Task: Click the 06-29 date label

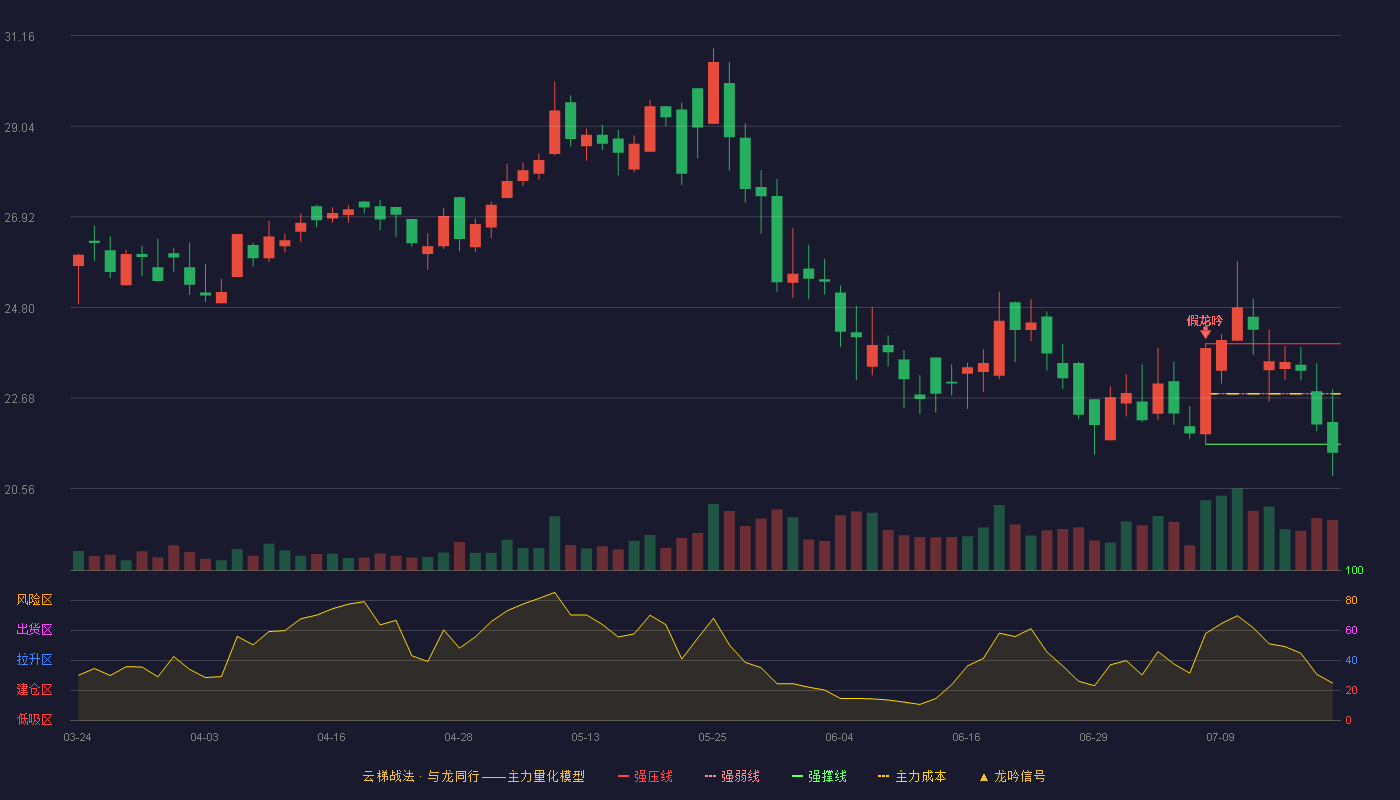Action: pos(1093,737)
